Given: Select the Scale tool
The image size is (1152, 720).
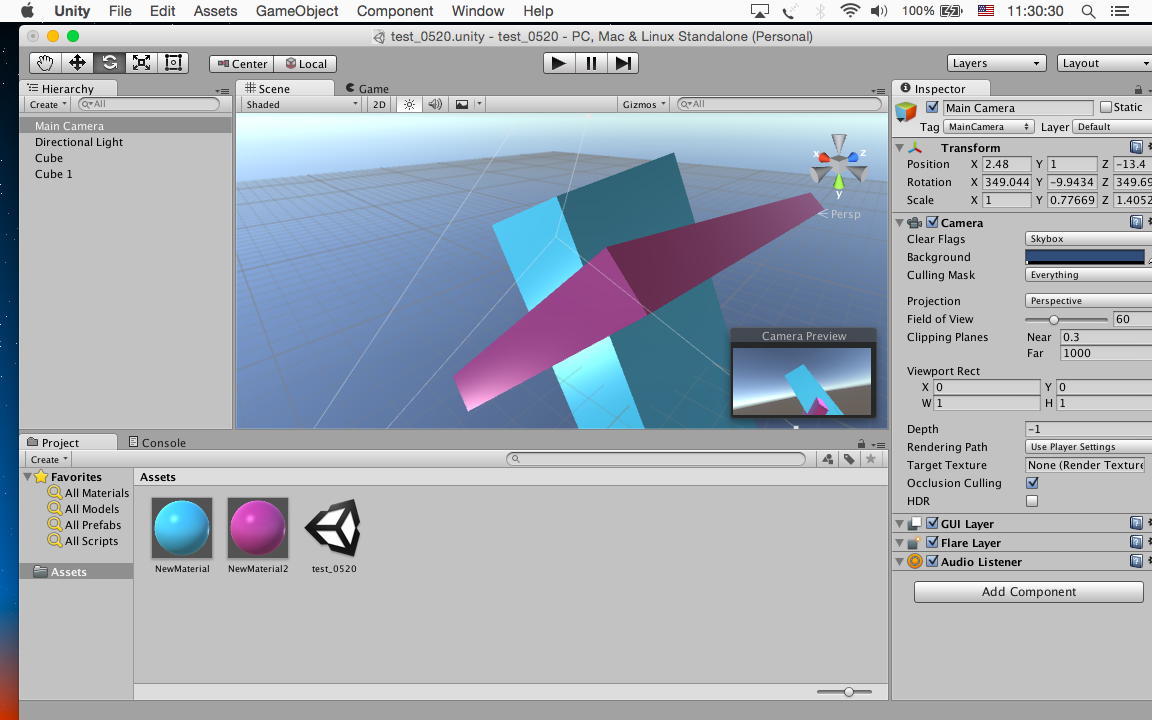Looking at the screenshot, I should tap(141, 63).
